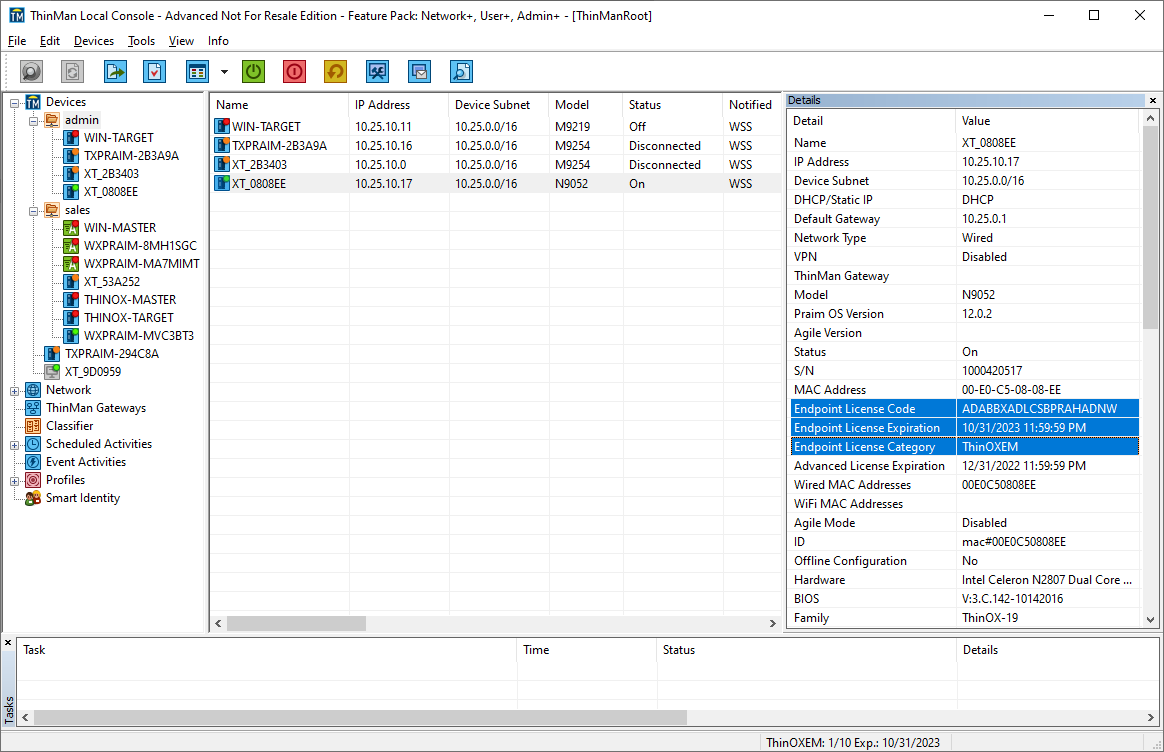Image resolution: width=1164 pixels, height=752 pixels.
Task: Click the Details panel scroll-down arrow
Action: (1150, 620)
